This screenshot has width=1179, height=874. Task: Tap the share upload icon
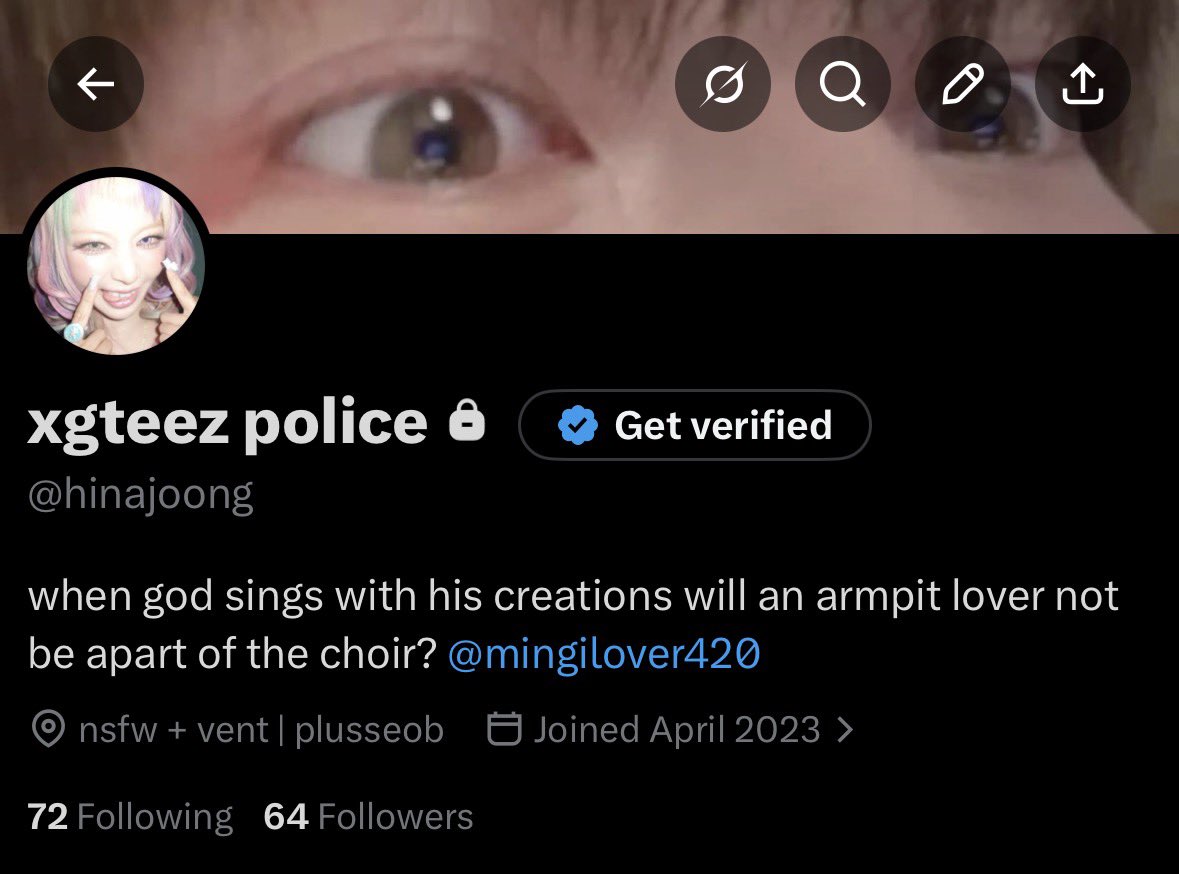point(1083,83)
